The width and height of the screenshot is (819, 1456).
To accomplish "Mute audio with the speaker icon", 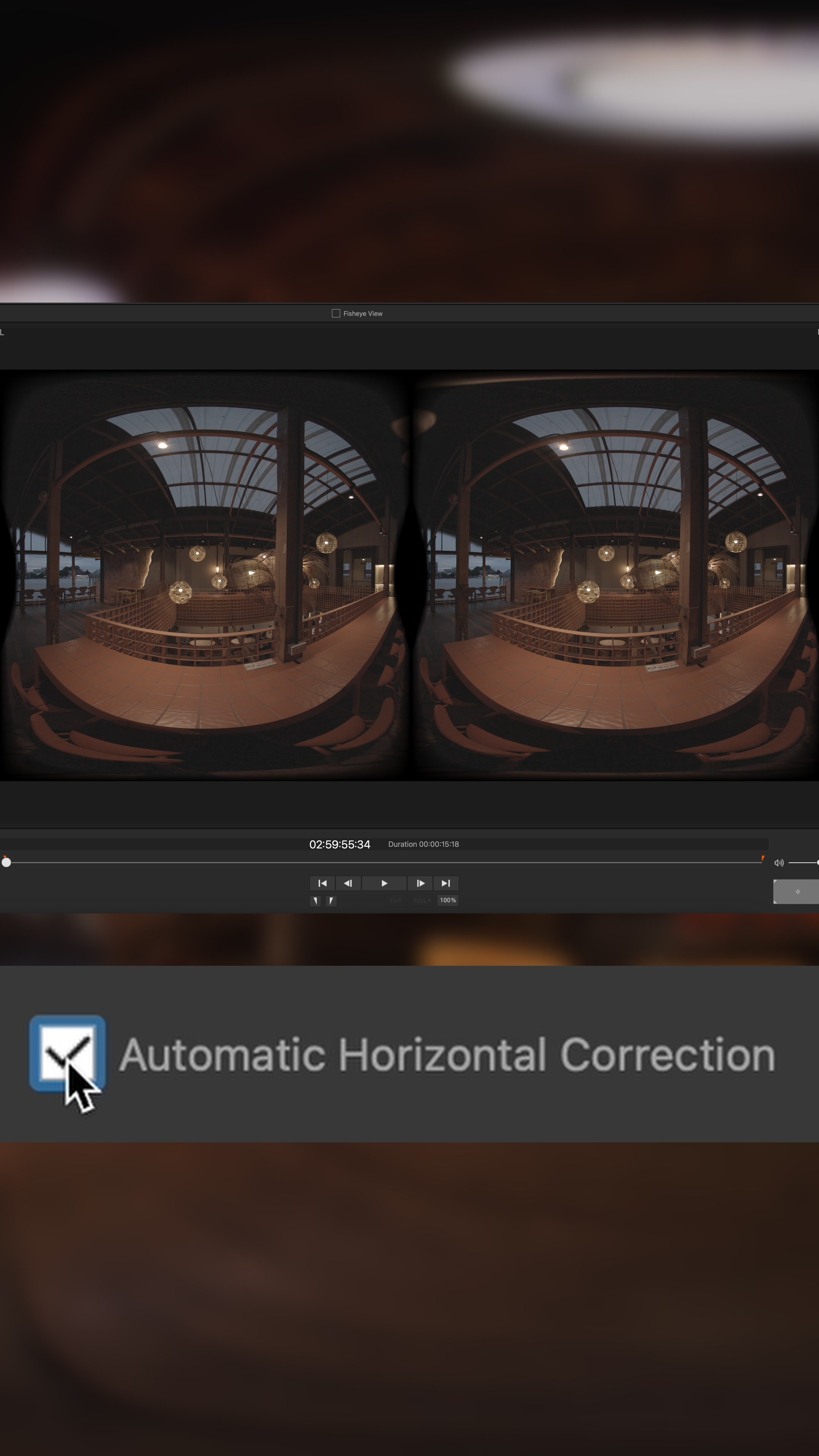I will pos(778,863).
